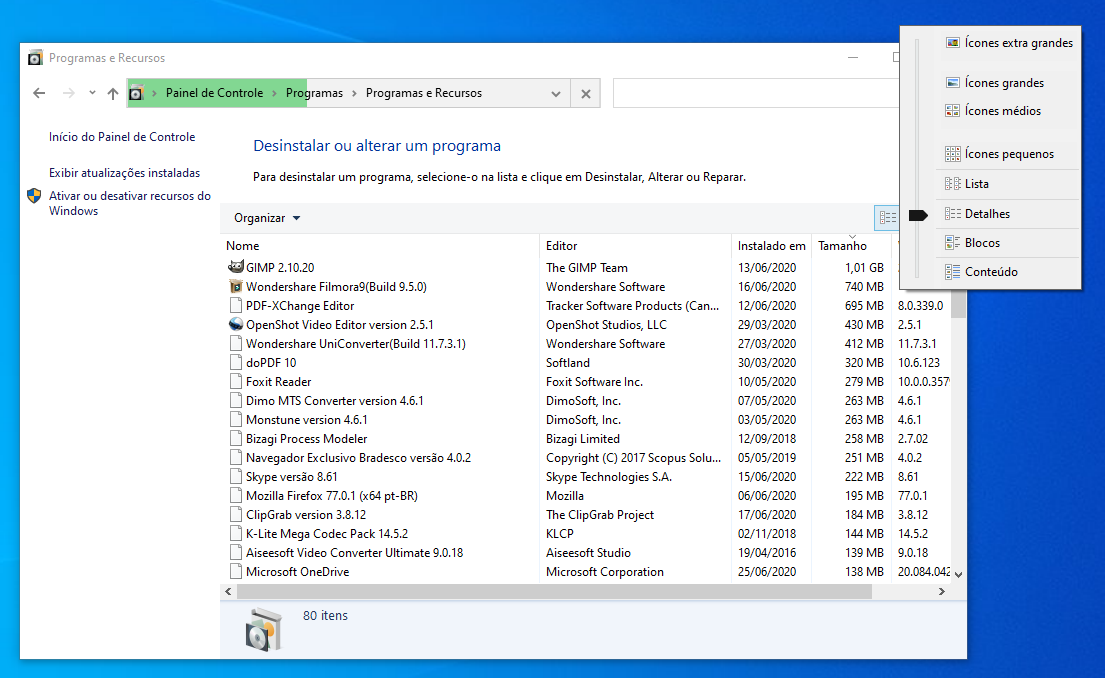Sort by the Nome column header
1105x678 pixels.
pyautogui.click(x=380, y=246)
